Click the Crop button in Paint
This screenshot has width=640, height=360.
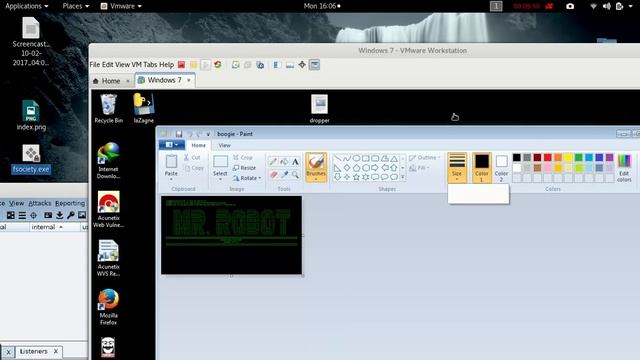pos(243,158)
